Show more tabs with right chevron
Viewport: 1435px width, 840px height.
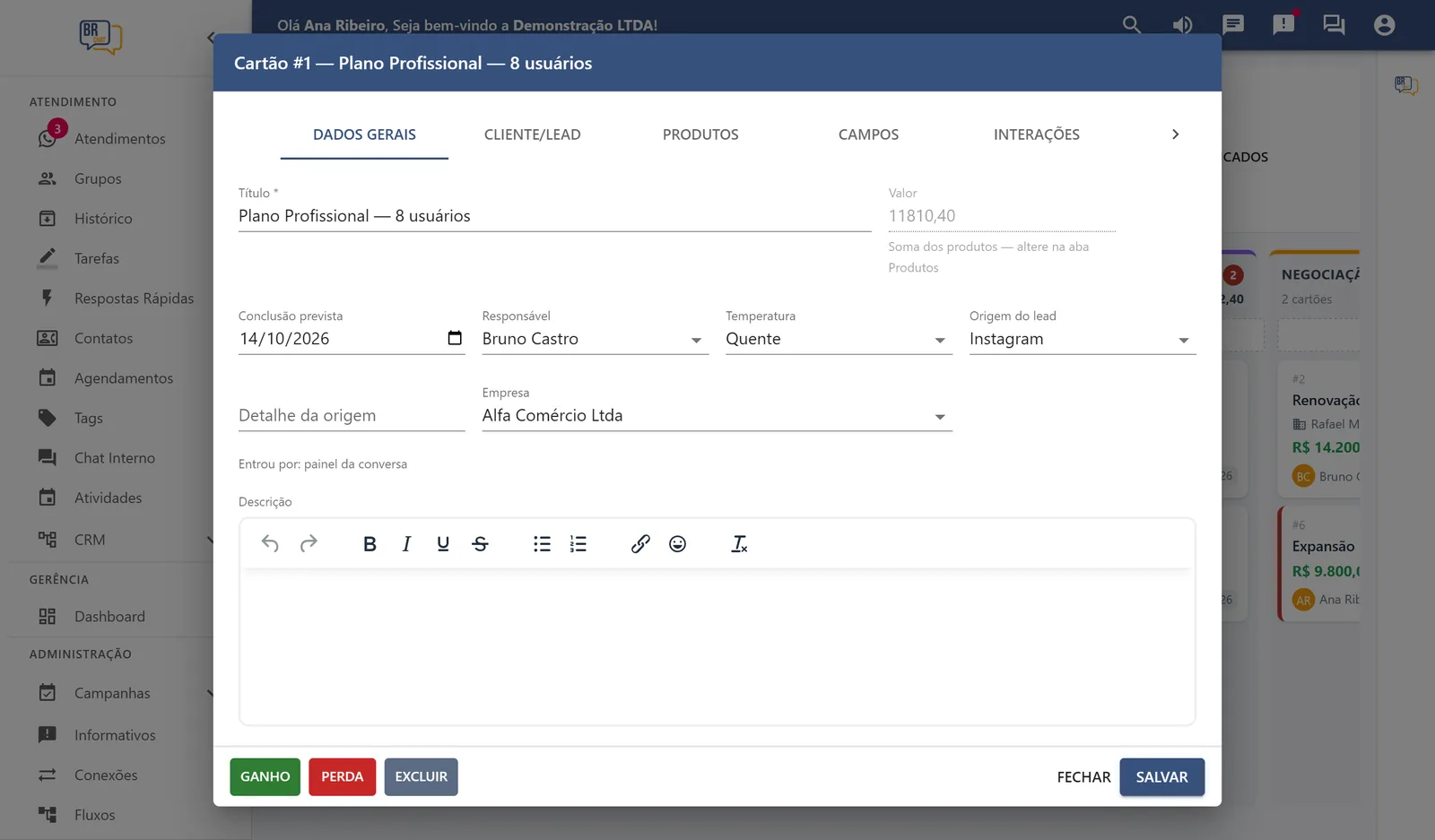1176,134
